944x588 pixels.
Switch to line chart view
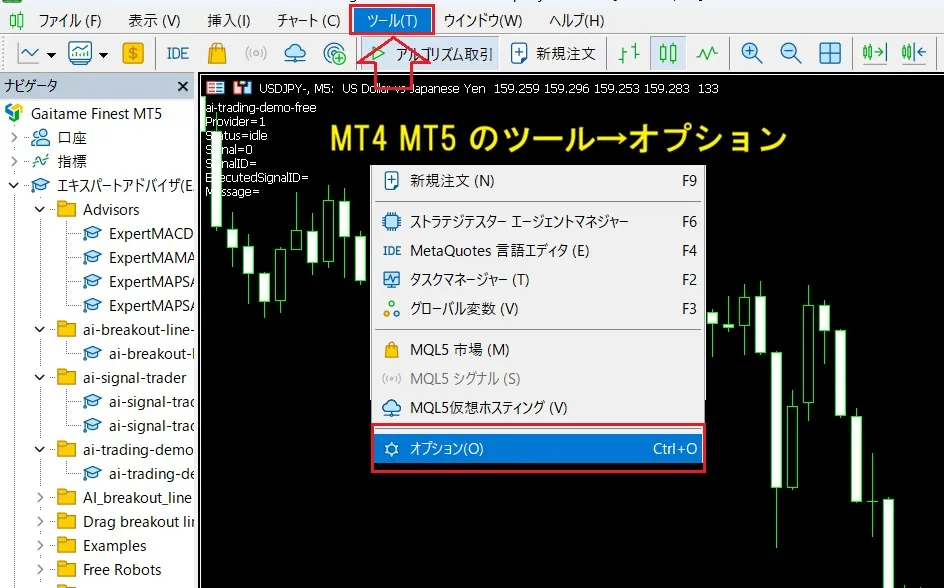coord(707,53)
